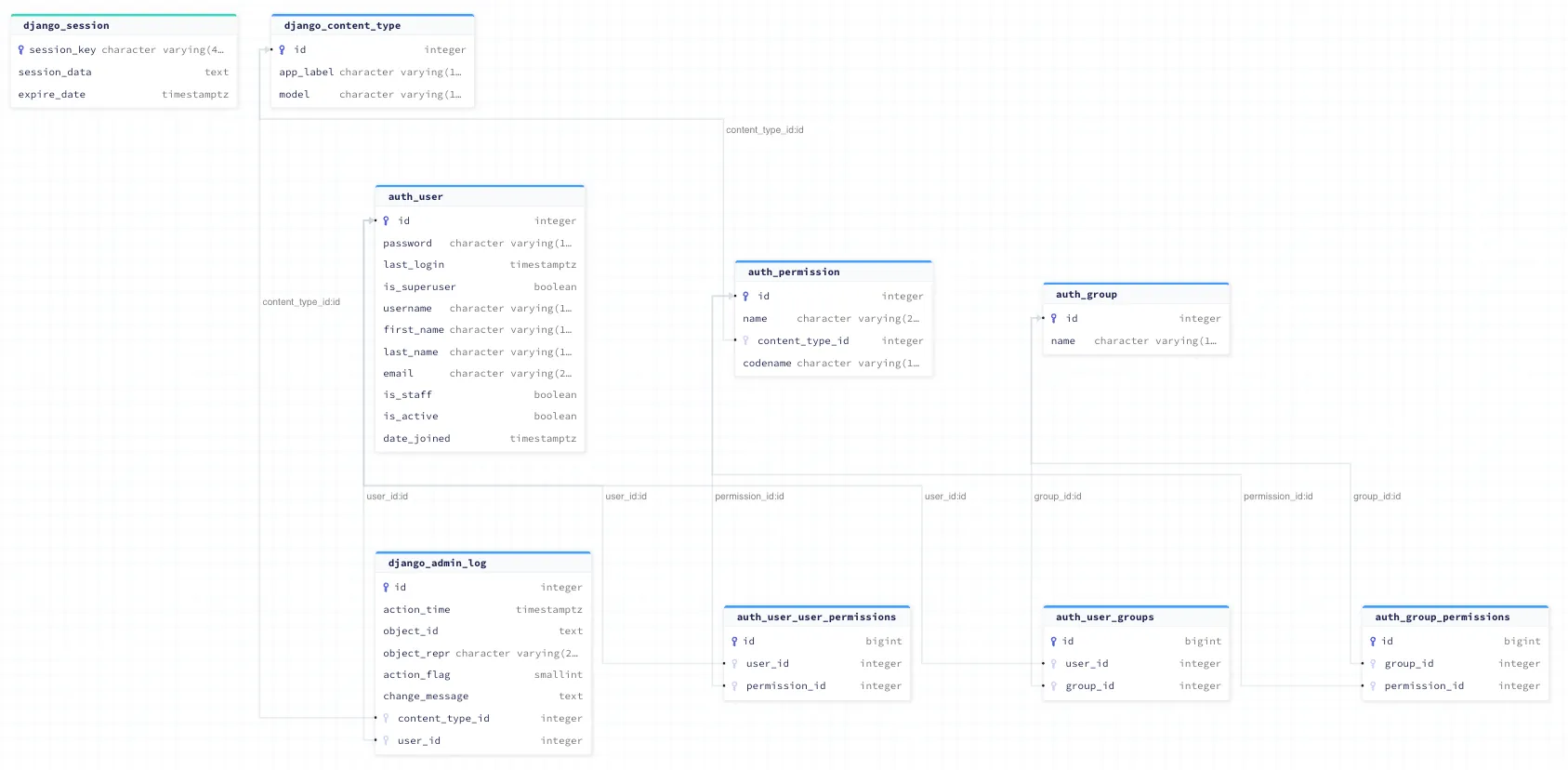
Task: Click the session_key primary key icon
Action: [x=21, y=50]
